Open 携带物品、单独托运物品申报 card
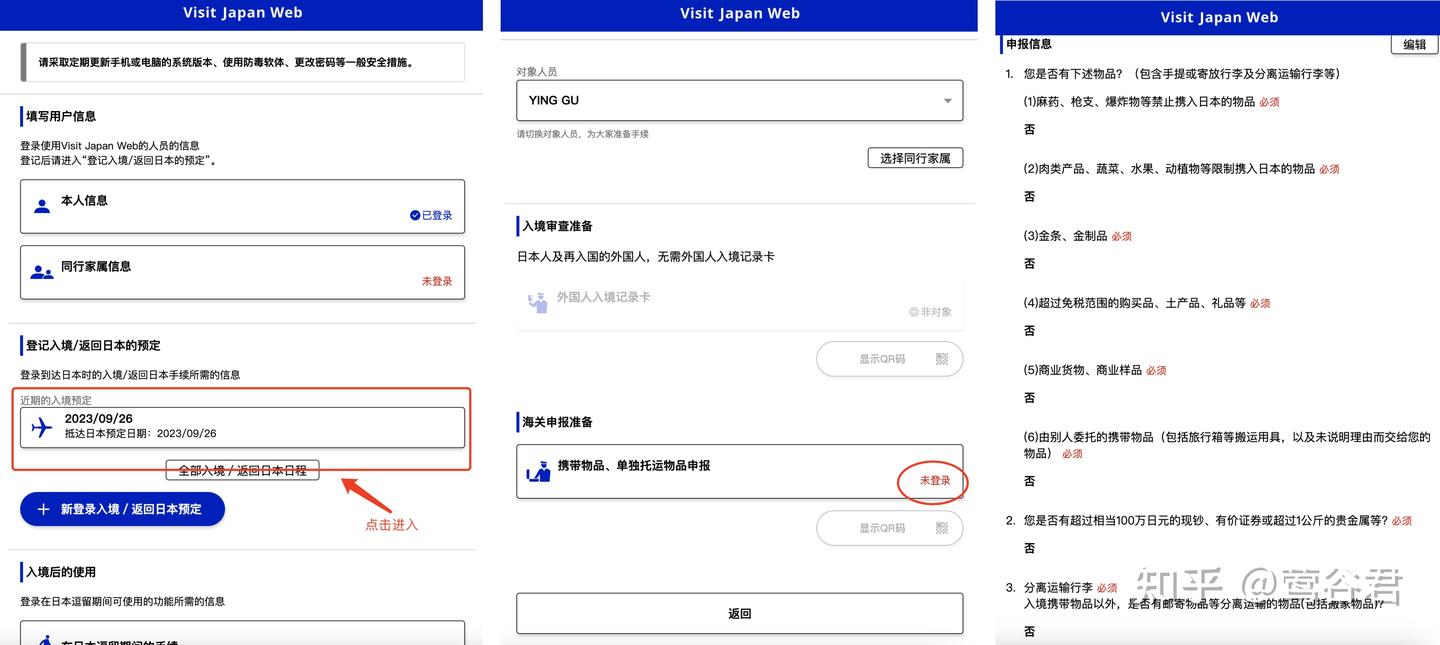1440x645 pixels. 740,471
